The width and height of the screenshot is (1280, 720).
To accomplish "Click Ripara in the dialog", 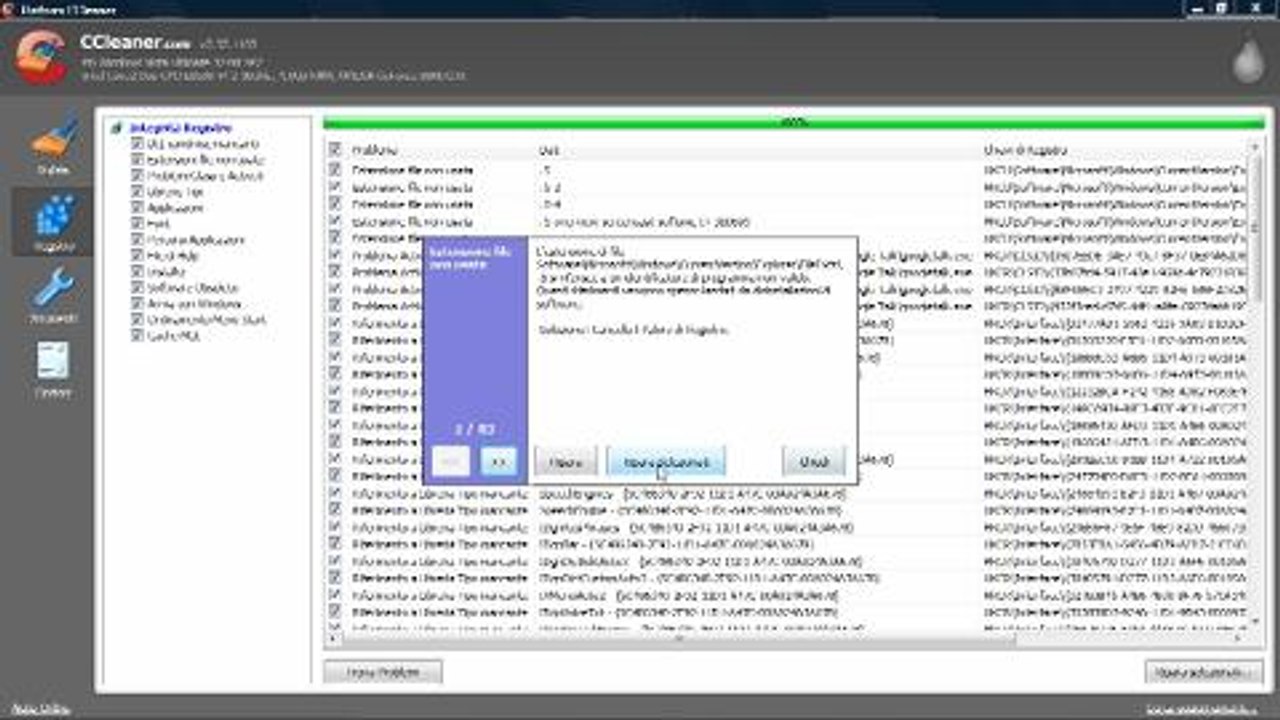I will [566, 461].
